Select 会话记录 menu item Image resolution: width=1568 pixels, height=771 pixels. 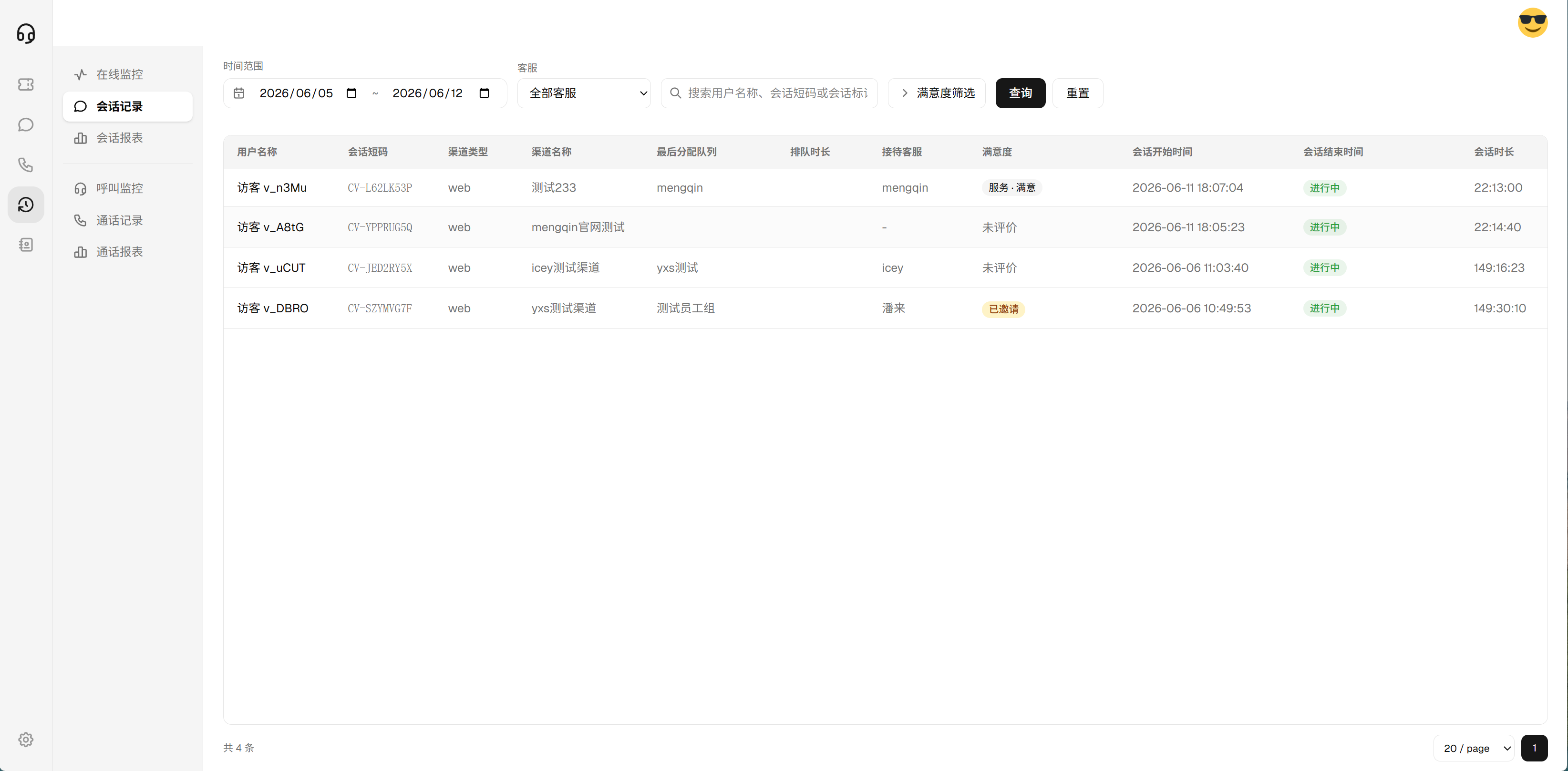128,106
